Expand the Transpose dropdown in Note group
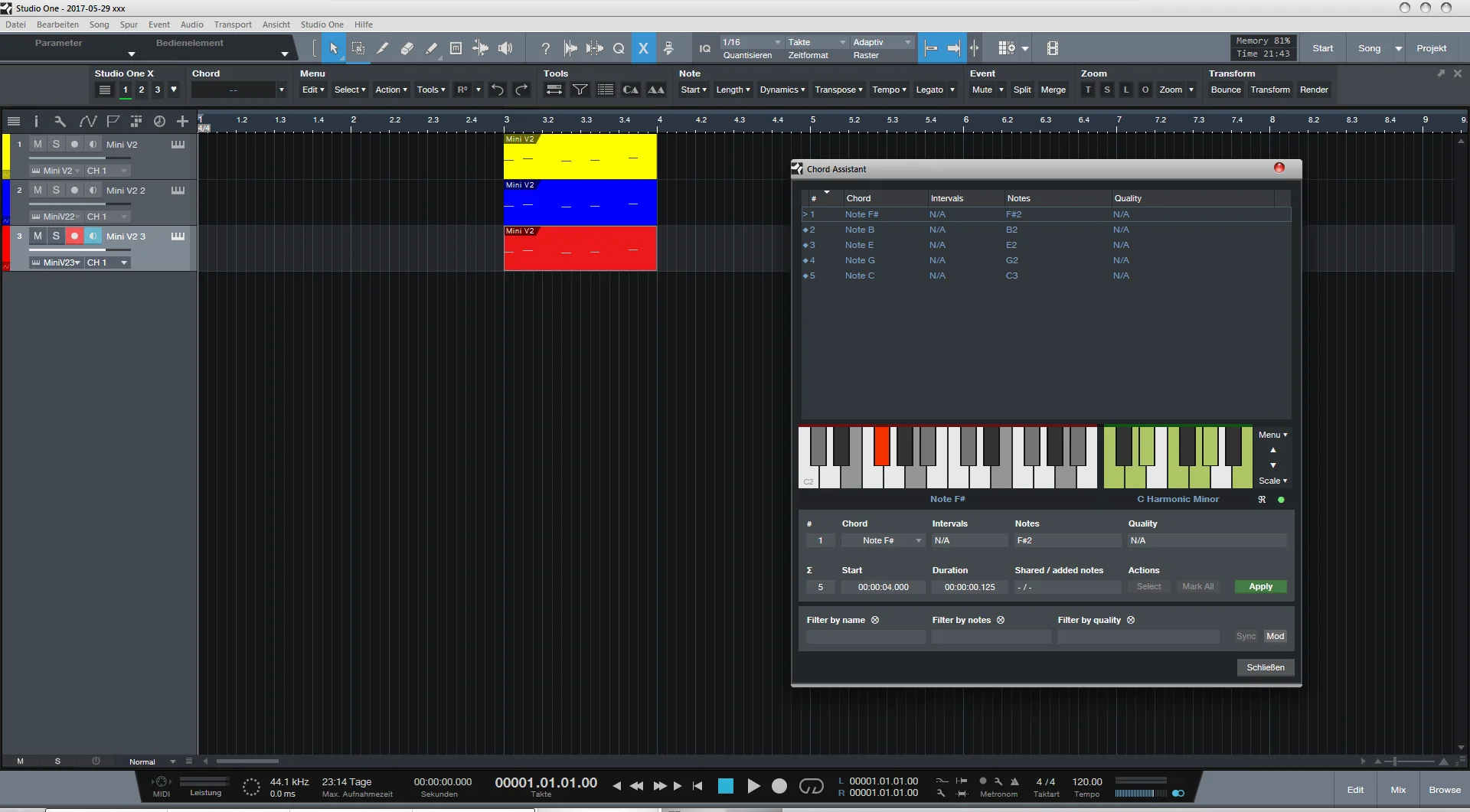1470x812 pixels. click(838, 90)
